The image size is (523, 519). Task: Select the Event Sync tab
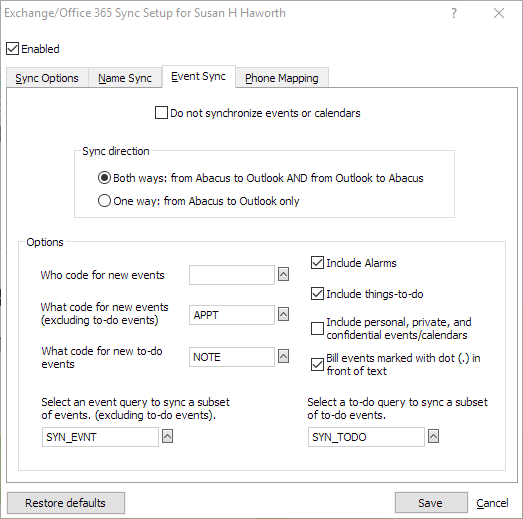[x=198, y=77]
